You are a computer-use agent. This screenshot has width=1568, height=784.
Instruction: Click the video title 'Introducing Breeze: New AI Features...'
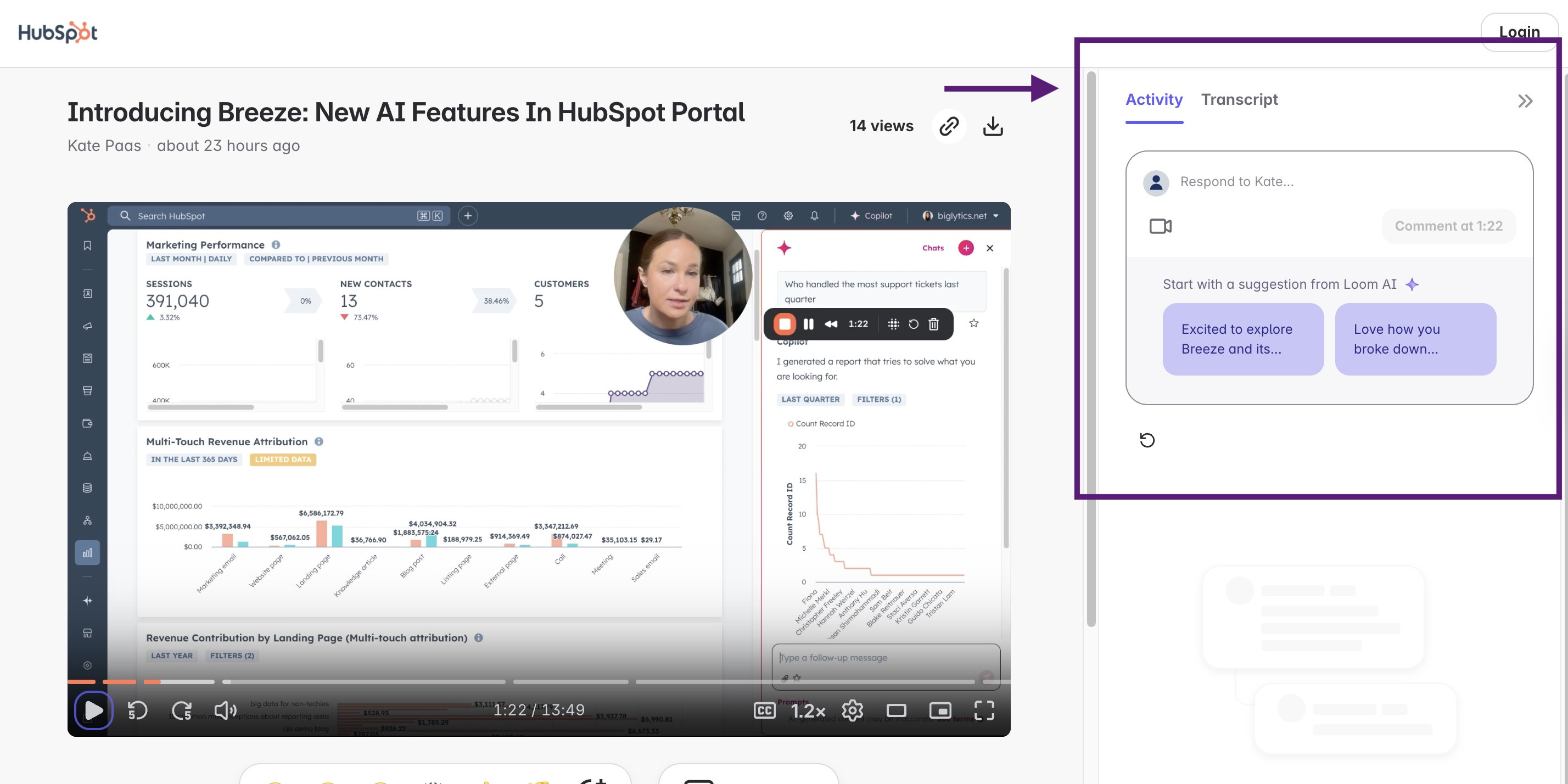click(406, 112)
